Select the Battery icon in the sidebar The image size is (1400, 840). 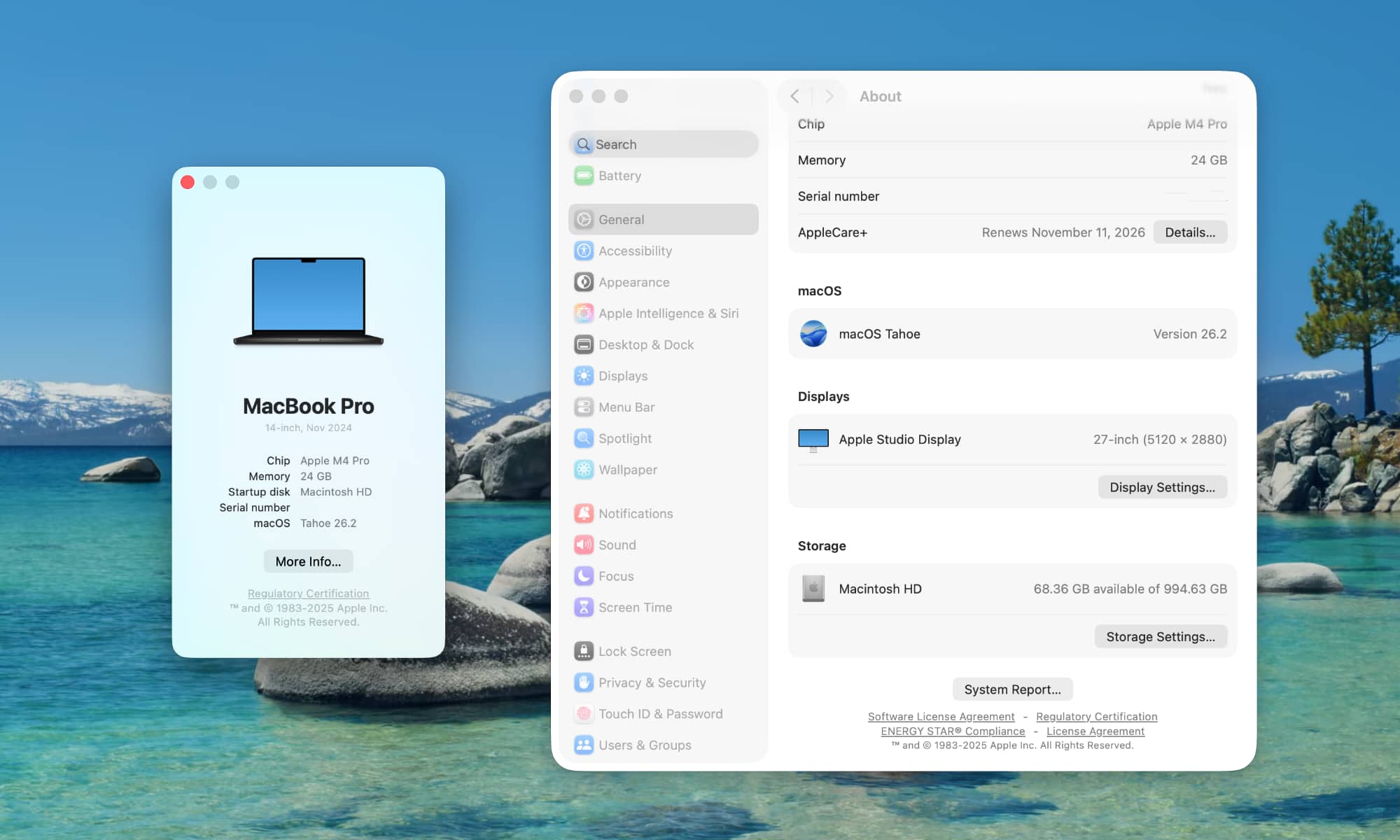click(x=584, y=176)
